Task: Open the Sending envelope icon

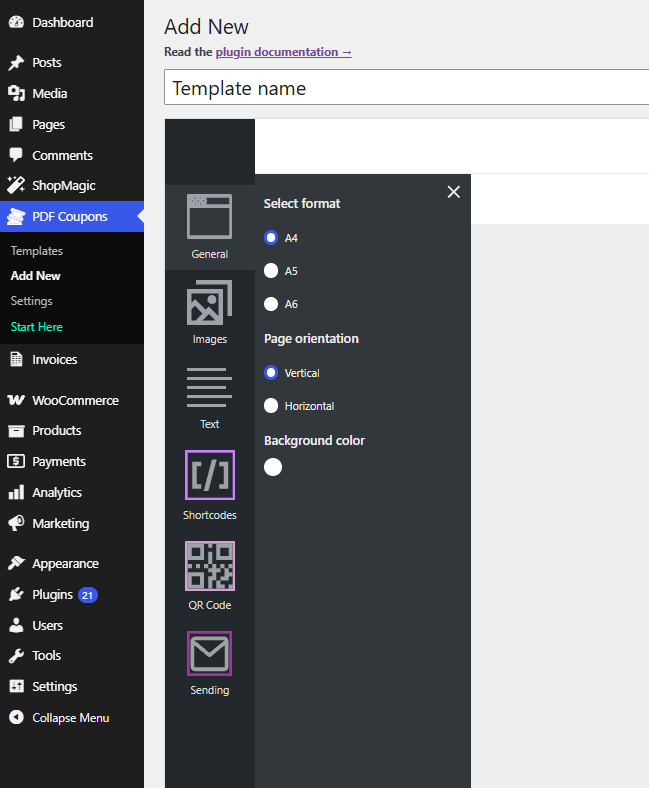Action: [x=210, y=653]
